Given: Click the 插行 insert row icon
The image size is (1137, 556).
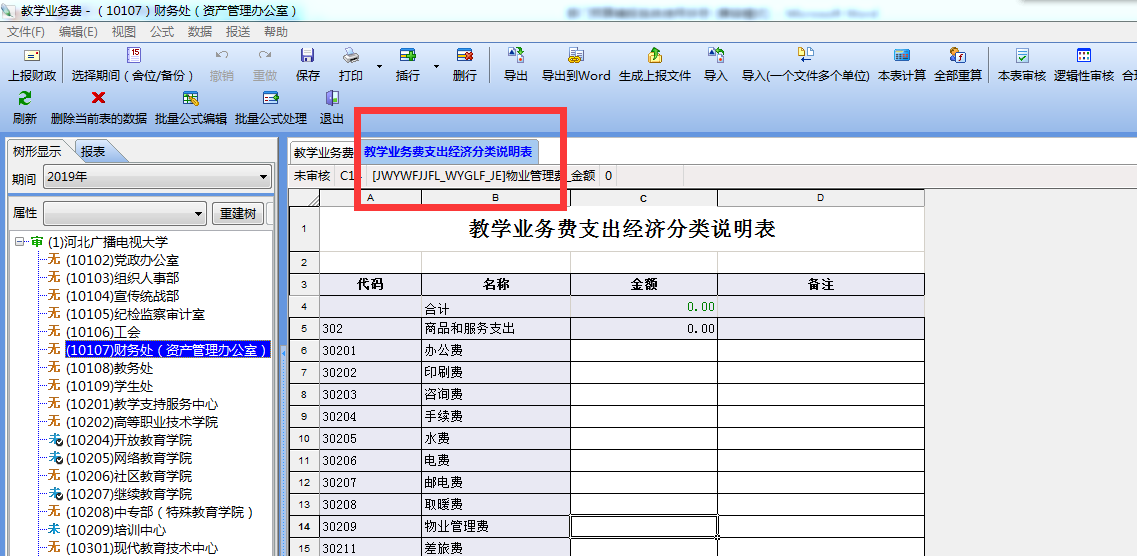Looking at the screenshot, I should 408,56.
